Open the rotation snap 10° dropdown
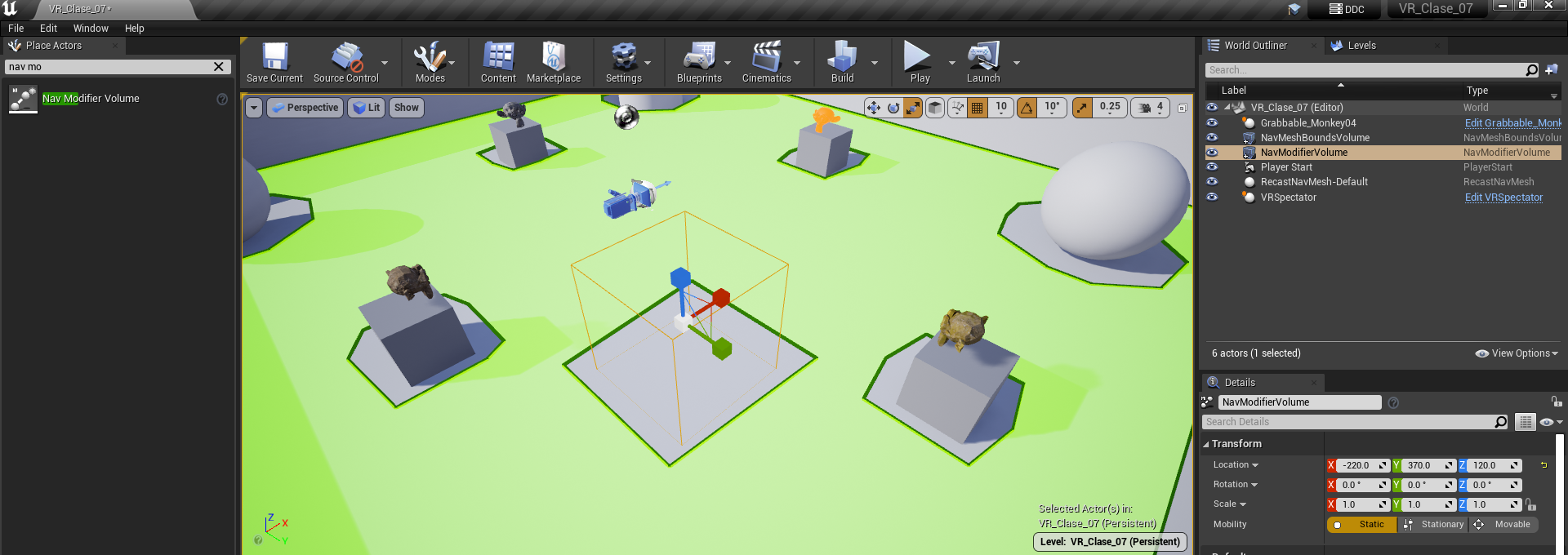The width and height of the screenshot is (1568, 555). [x=1052, y=108]
